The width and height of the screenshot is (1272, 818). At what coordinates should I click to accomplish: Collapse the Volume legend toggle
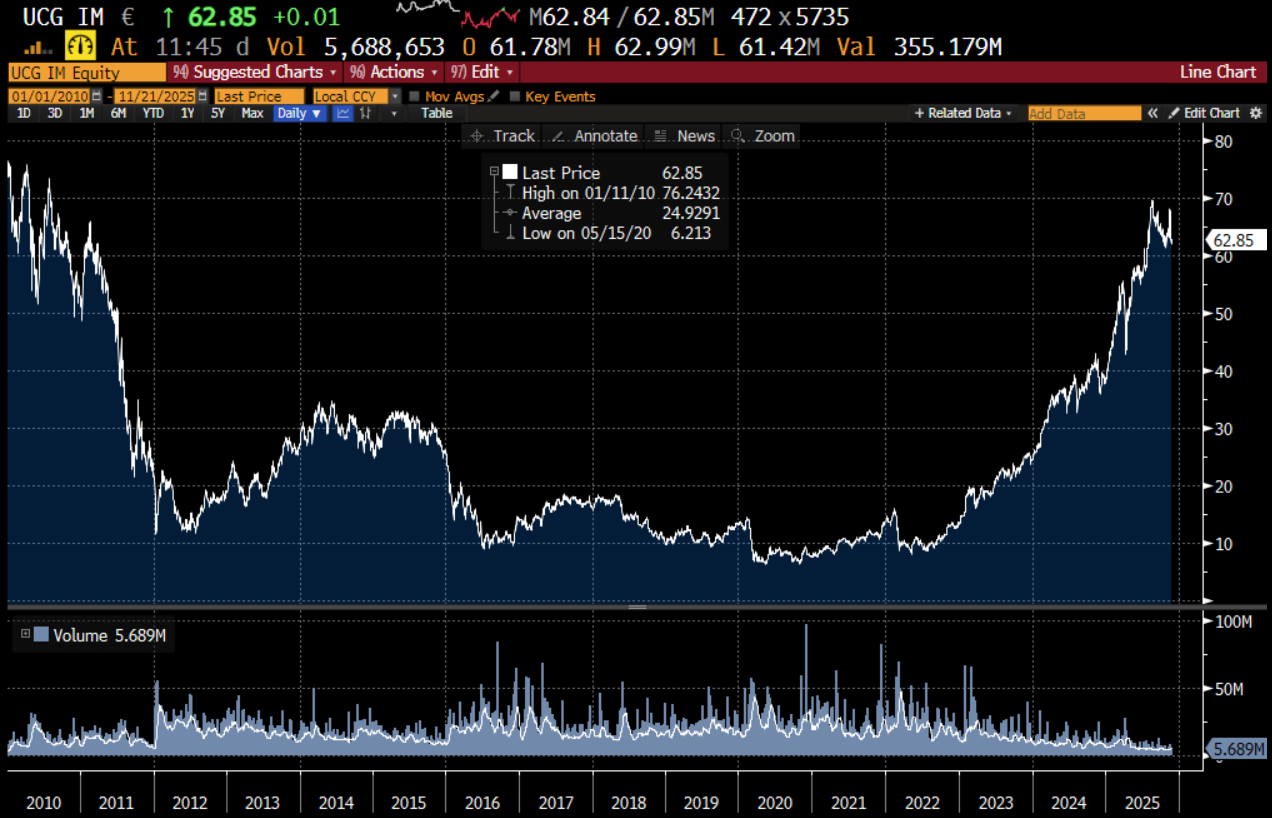tap(25, 634)
